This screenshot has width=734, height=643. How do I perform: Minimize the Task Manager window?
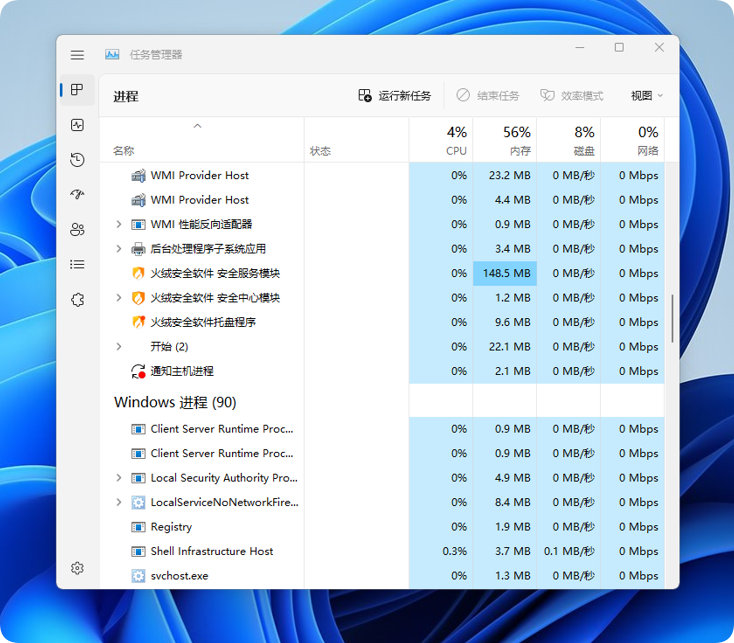click(x=580, y=47)
